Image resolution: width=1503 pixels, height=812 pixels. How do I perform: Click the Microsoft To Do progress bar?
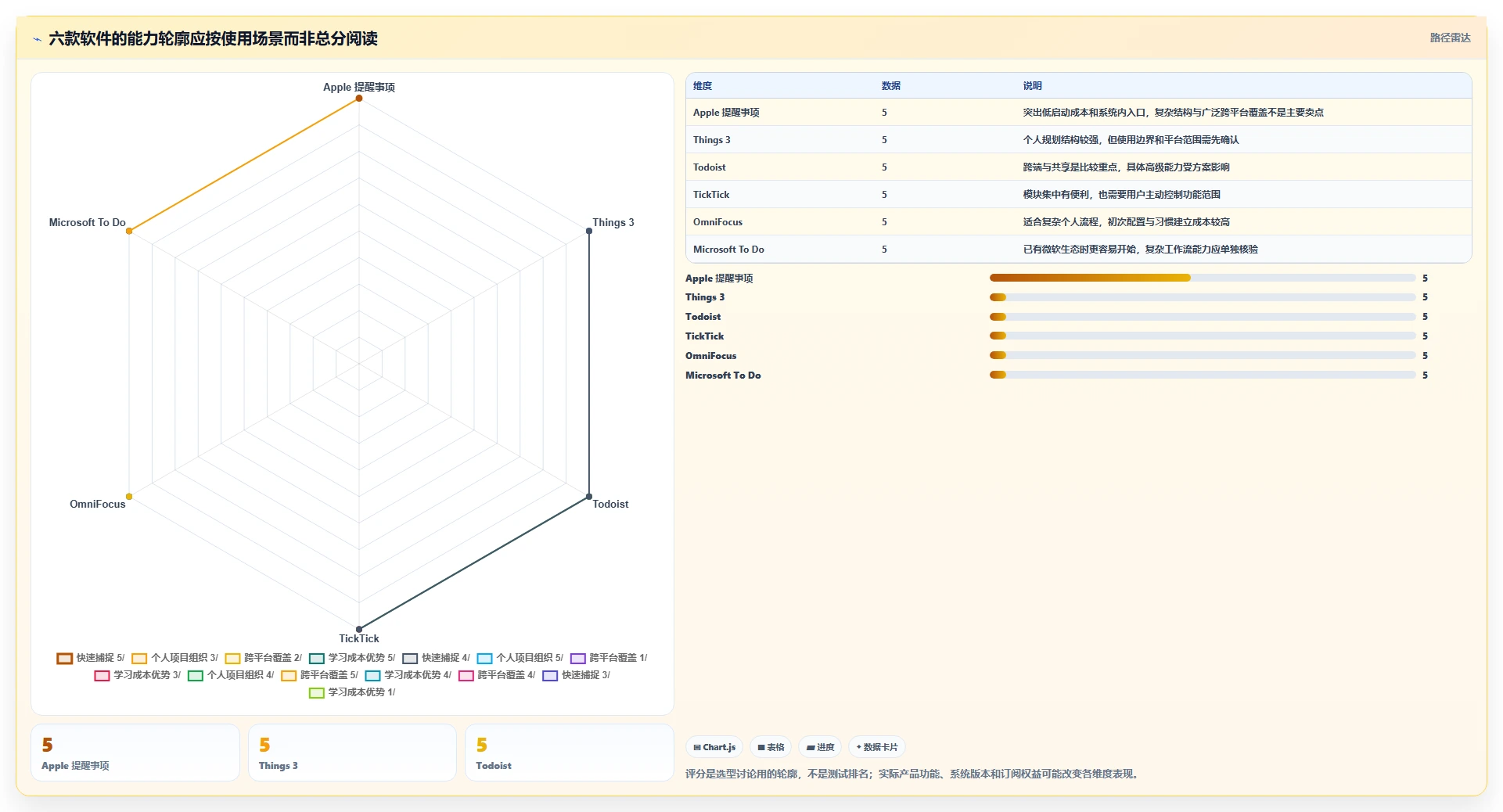pyautogui.click(x=1203, y=375)
